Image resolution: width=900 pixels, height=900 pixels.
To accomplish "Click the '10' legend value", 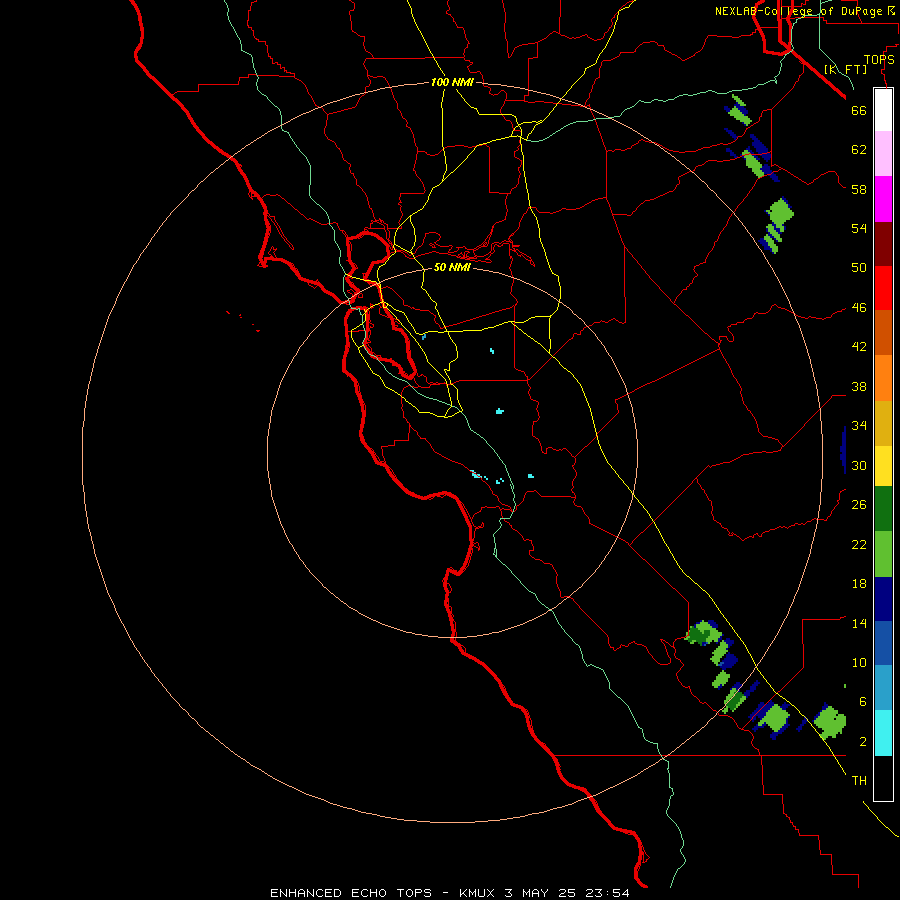I will (859, 662).
